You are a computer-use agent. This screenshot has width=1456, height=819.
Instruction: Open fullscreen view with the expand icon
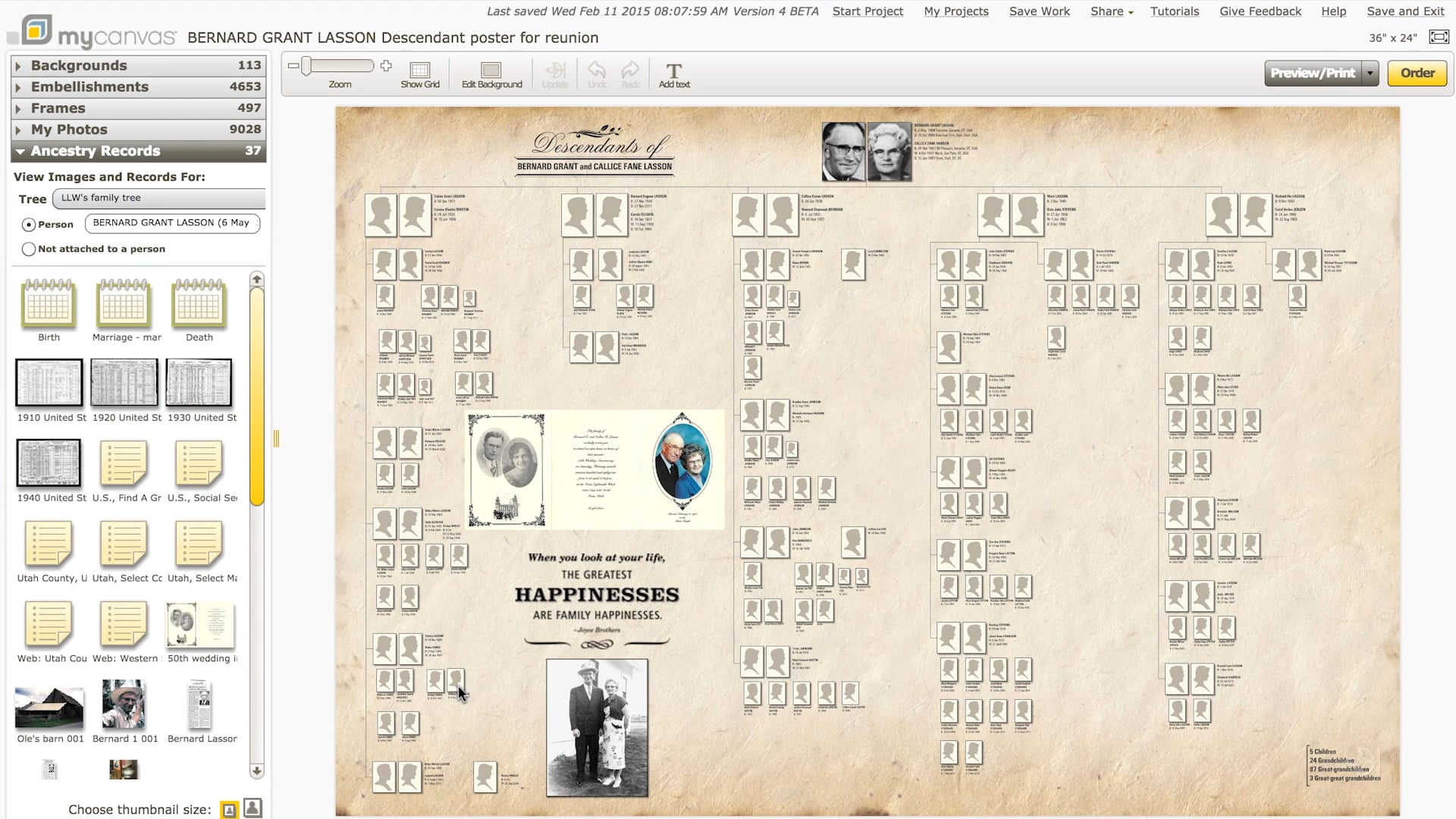pyautogui.click(x=1439, y=36)
